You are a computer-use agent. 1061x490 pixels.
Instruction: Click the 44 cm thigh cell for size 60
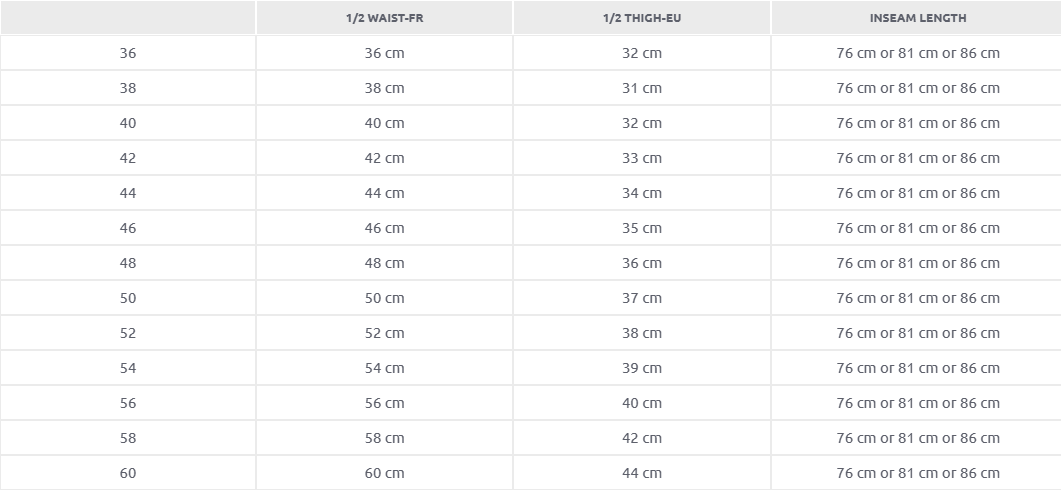[641, 473]
